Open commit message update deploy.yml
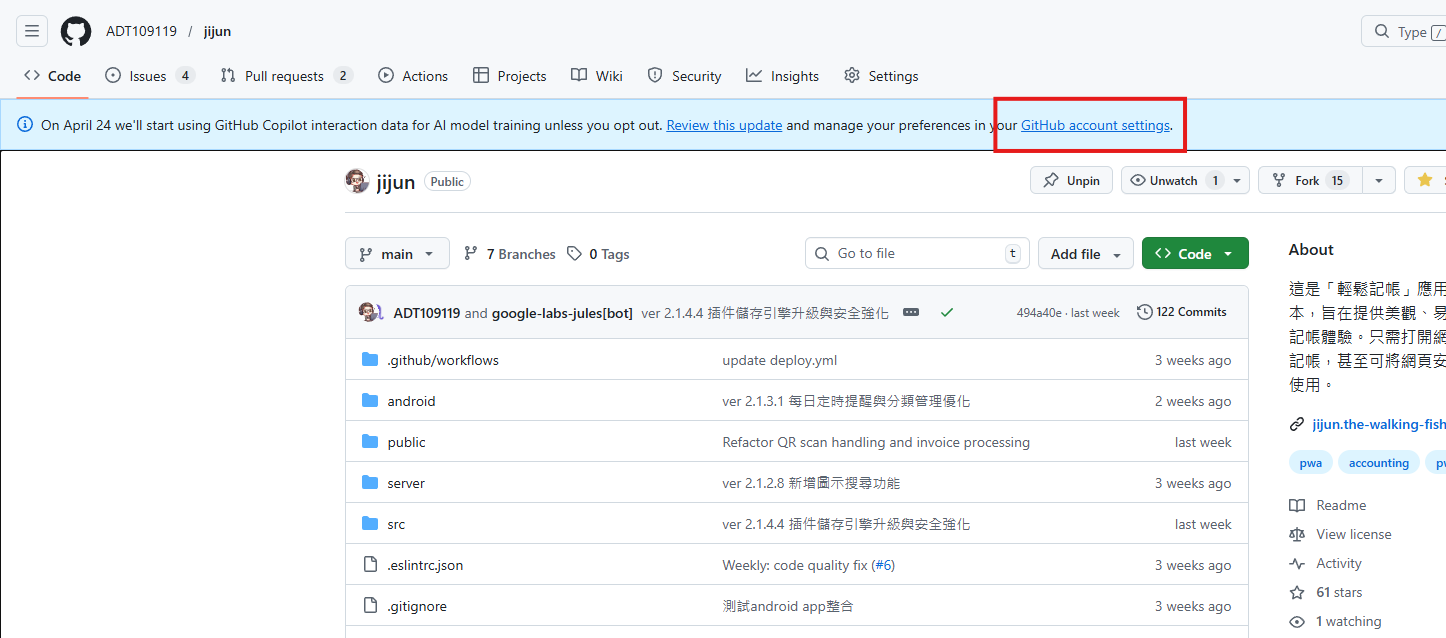 780,360
